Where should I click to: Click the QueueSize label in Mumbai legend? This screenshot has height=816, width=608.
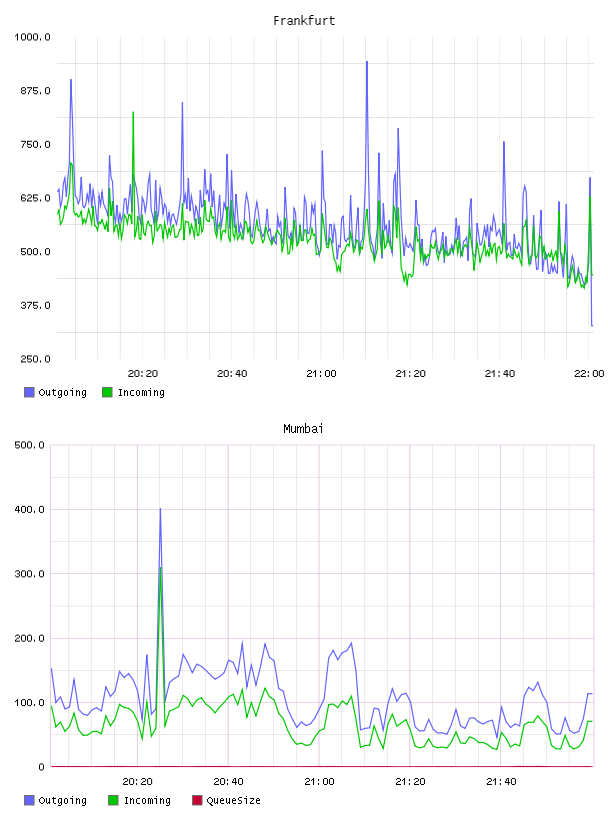233,800
